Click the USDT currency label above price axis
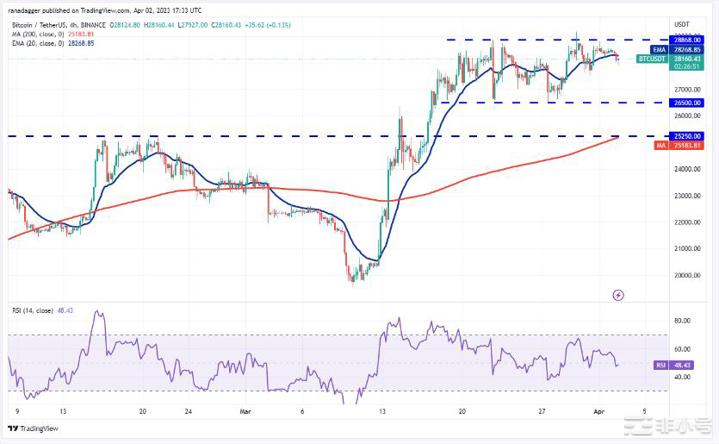Viewport: 719px width, 444px height. (683, 23)
